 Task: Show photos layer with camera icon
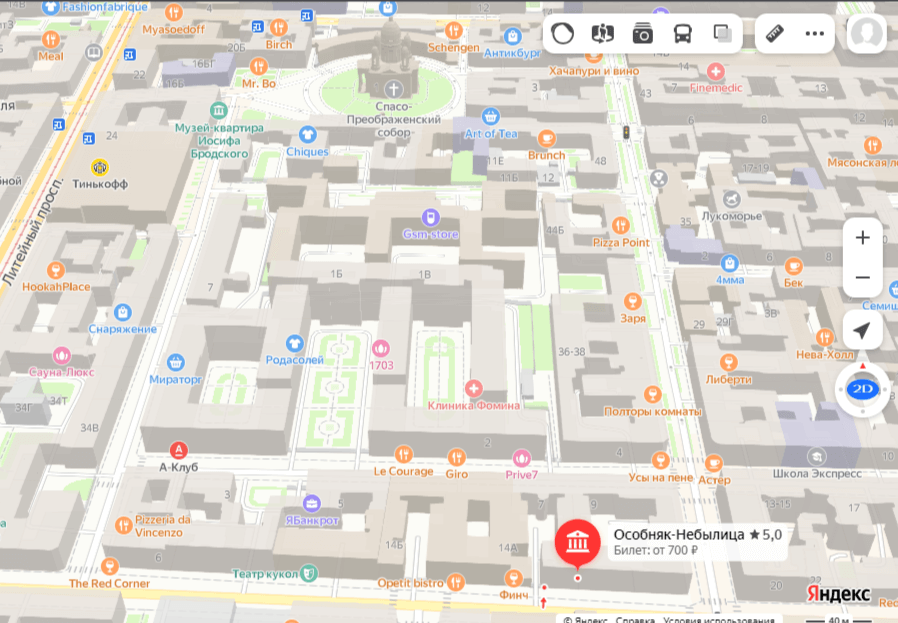(642, 34)
